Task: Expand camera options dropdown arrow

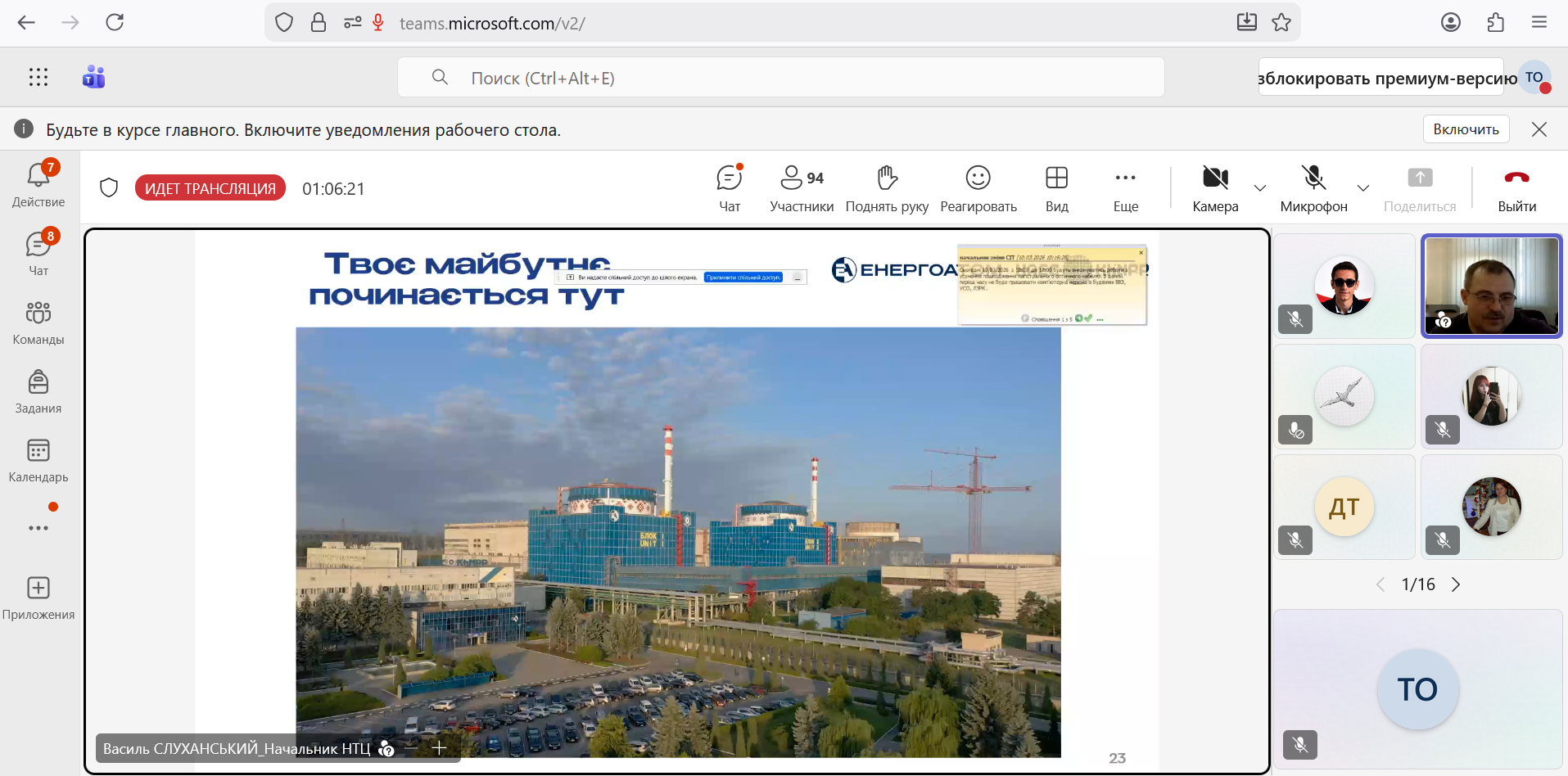Action: (1260, 188)
